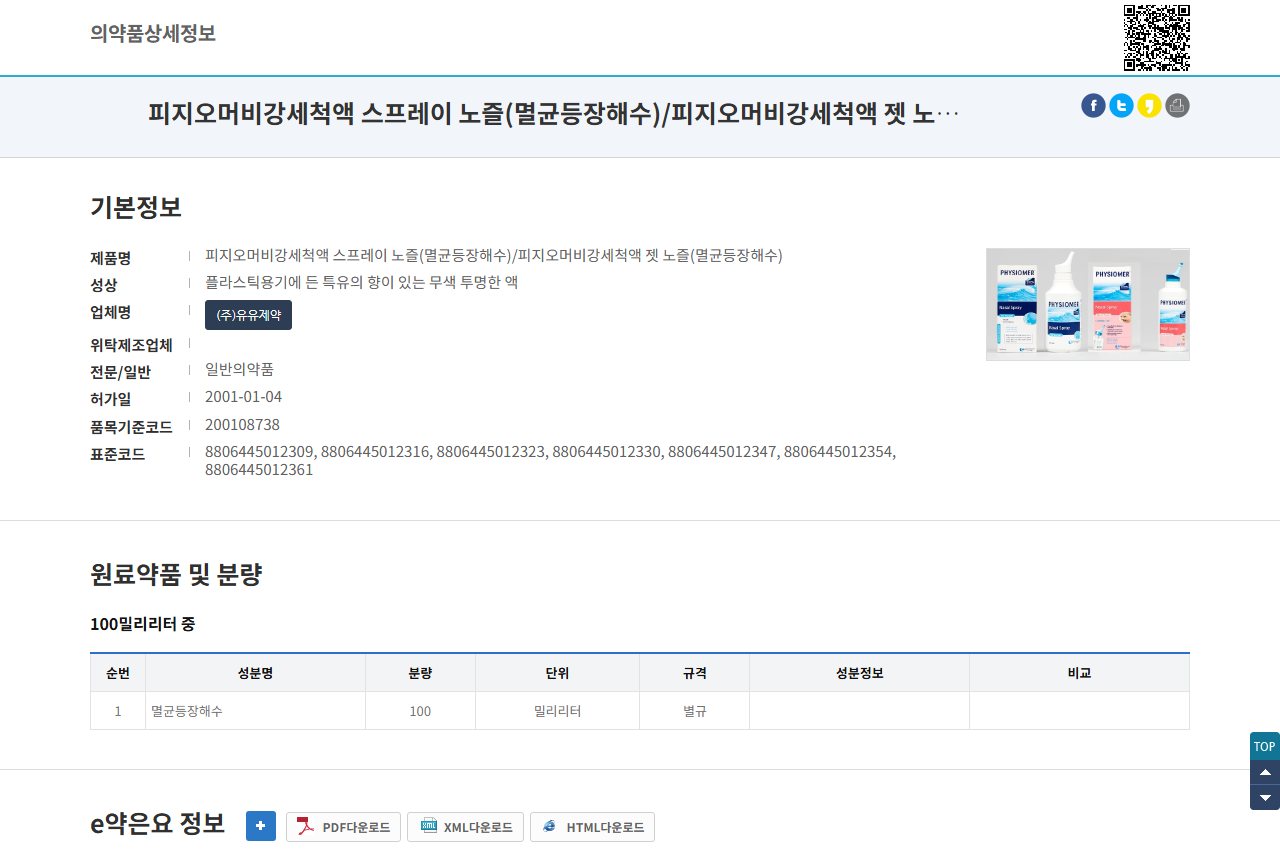Click the 2001-01-04 approval date
Screen dimensions: 1280x860
(x=243, y=397)
